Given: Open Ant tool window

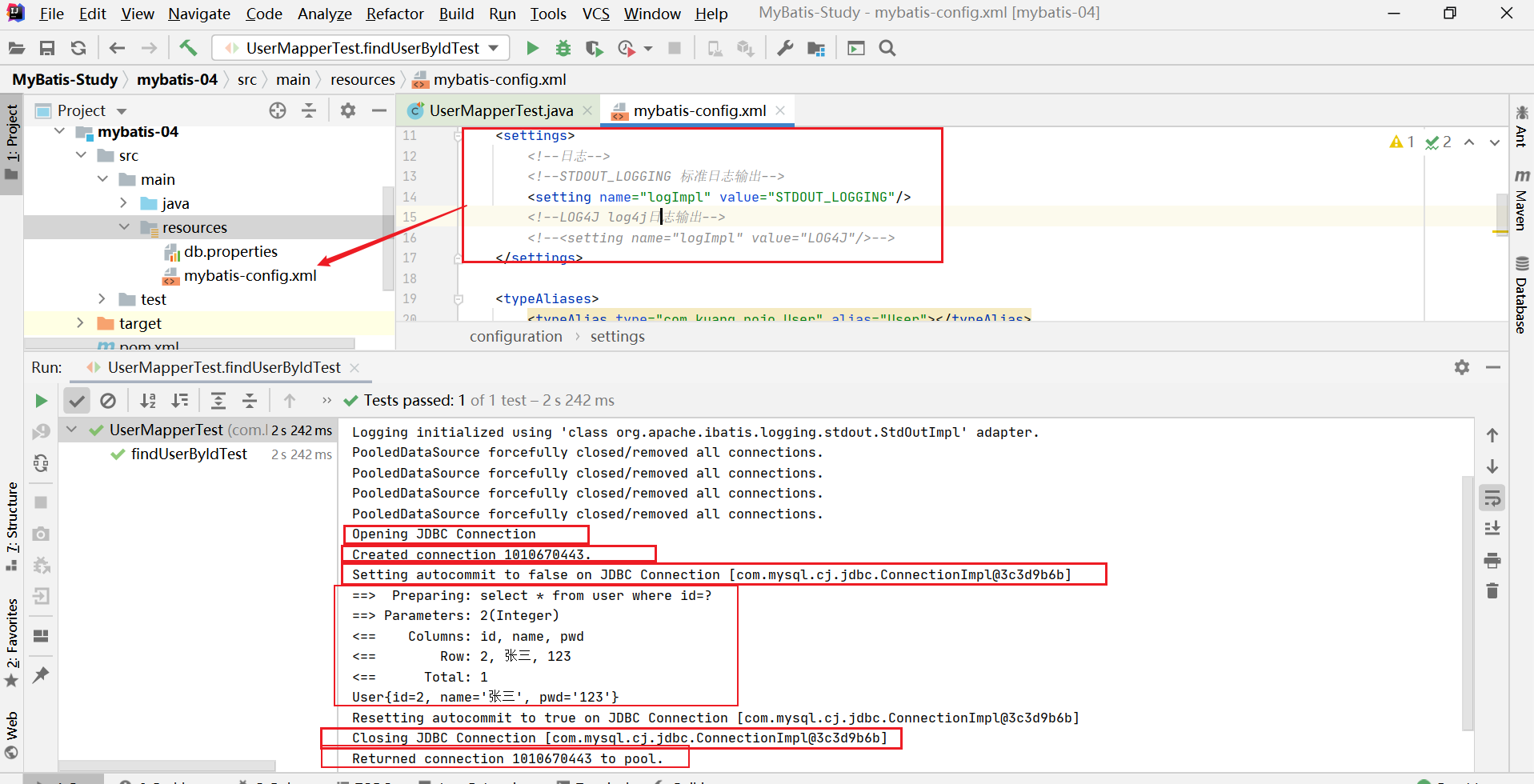Looking at the screenshot, I should tap(1522, 126).
